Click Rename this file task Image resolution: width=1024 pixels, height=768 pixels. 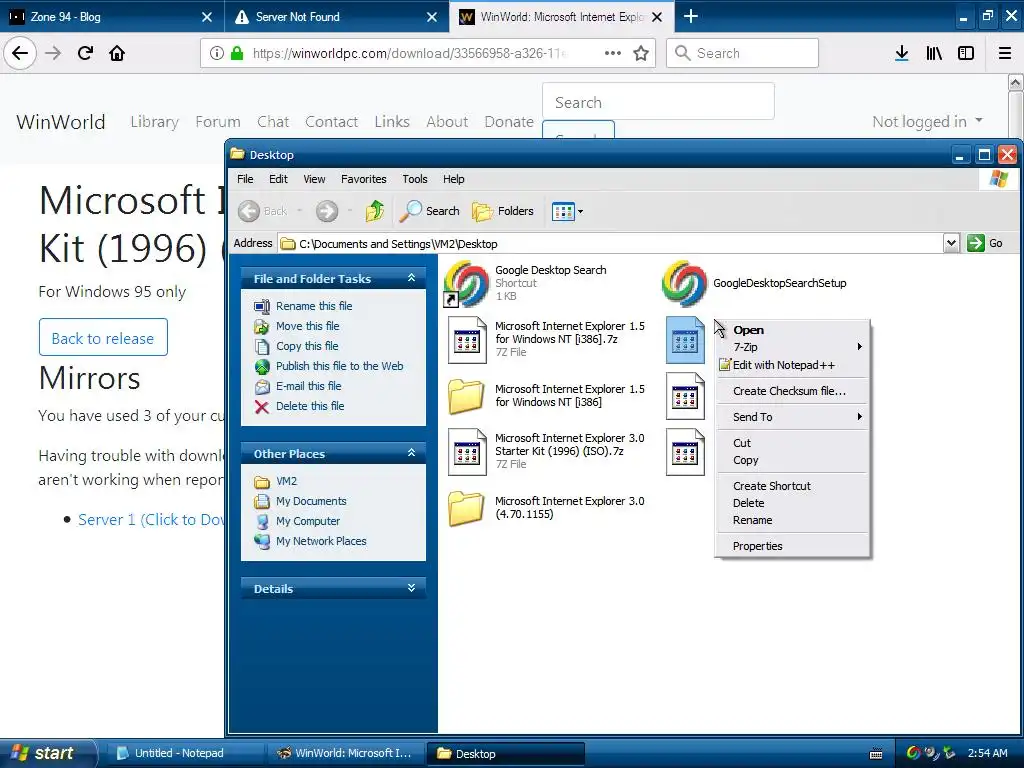click(313, 306)
